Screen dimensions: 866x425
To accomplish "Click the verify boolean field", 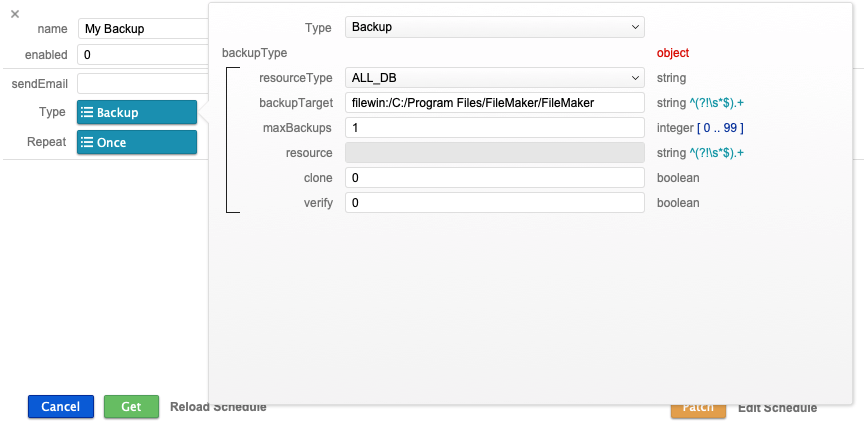I will [494, 202].
